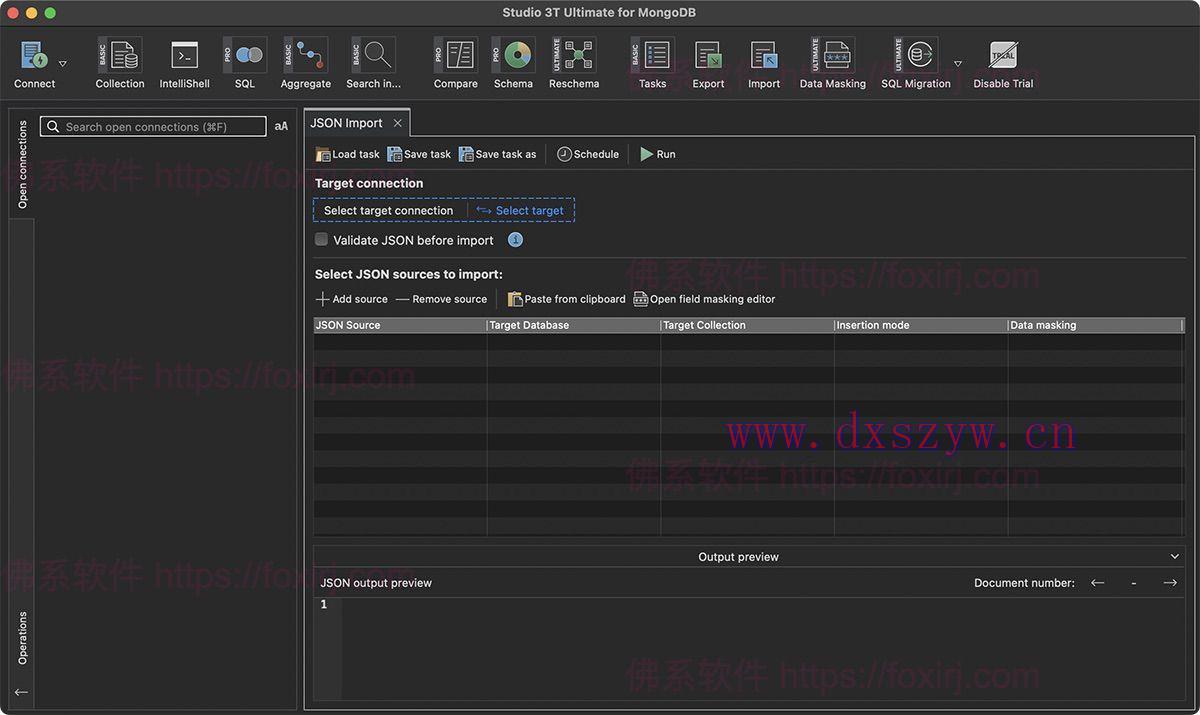The height and width of the screenshot is (715, 1200).
Task: Open field masking editor
Action: tap(704, 299)
